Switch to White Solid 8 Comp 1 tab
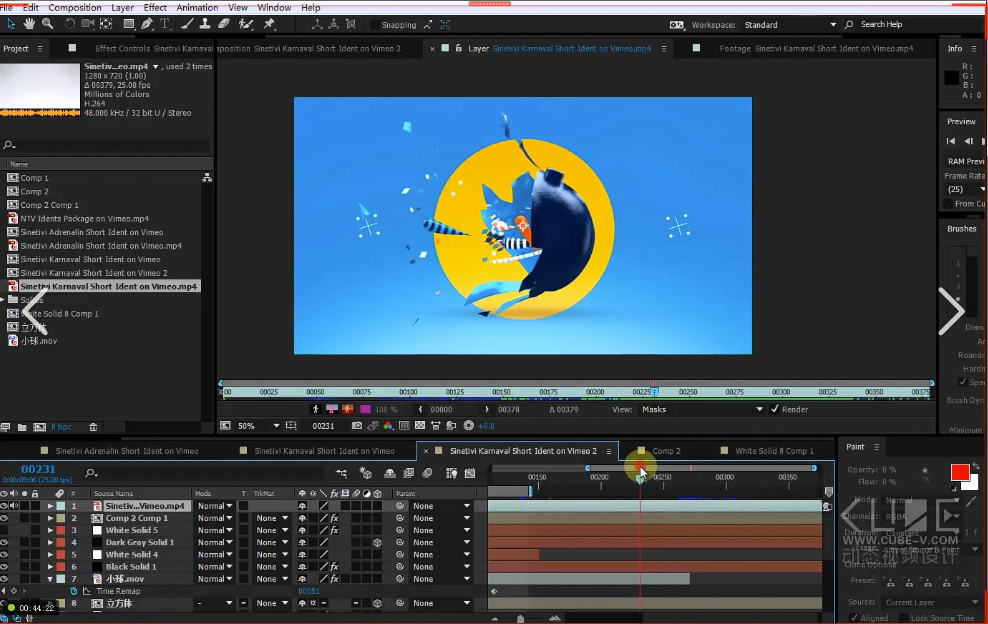 point(774,451)
